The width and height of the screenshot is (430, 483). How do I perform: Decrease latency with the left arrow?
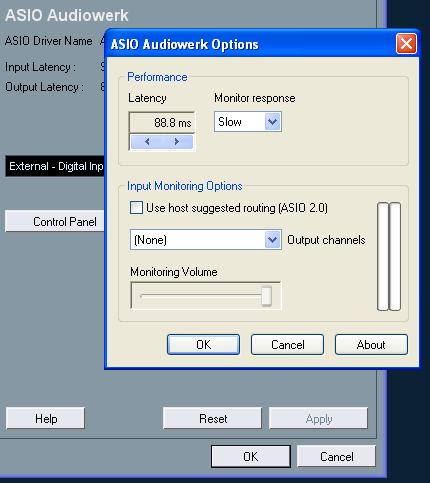click(x=147, y=142)
